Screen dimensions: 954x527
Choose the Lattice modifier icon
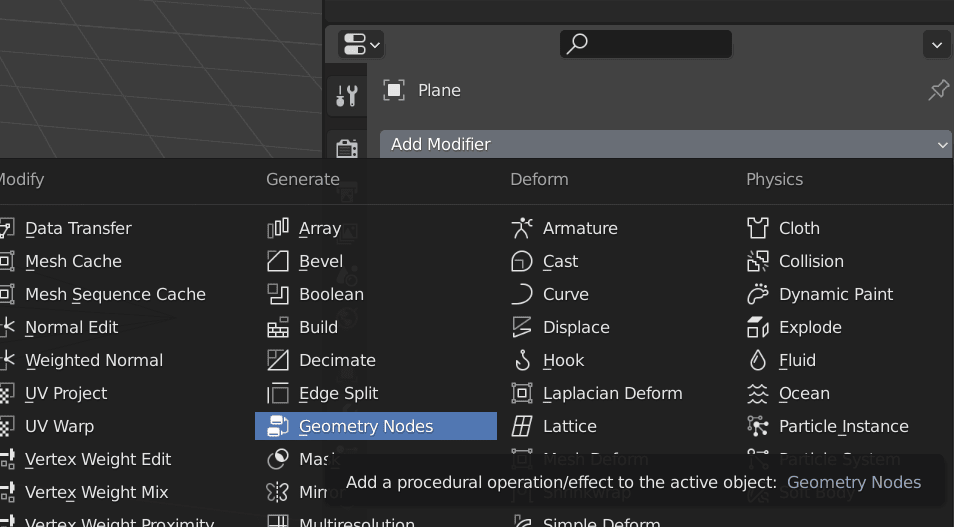522,426
